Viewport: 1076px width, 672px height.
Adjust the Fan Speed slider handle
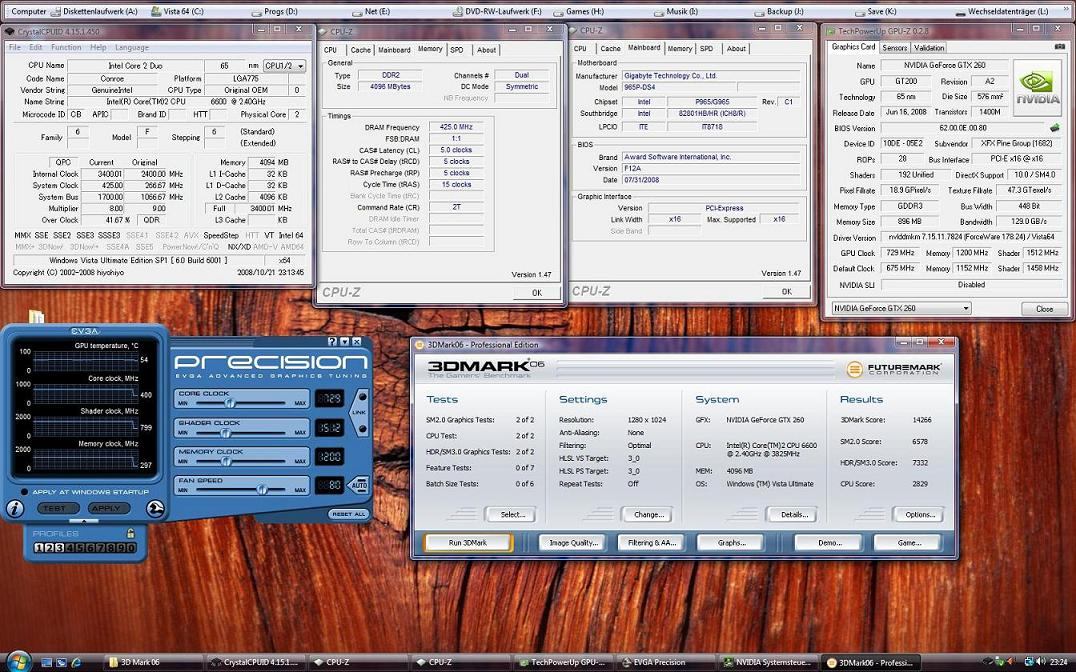point(261,489)
